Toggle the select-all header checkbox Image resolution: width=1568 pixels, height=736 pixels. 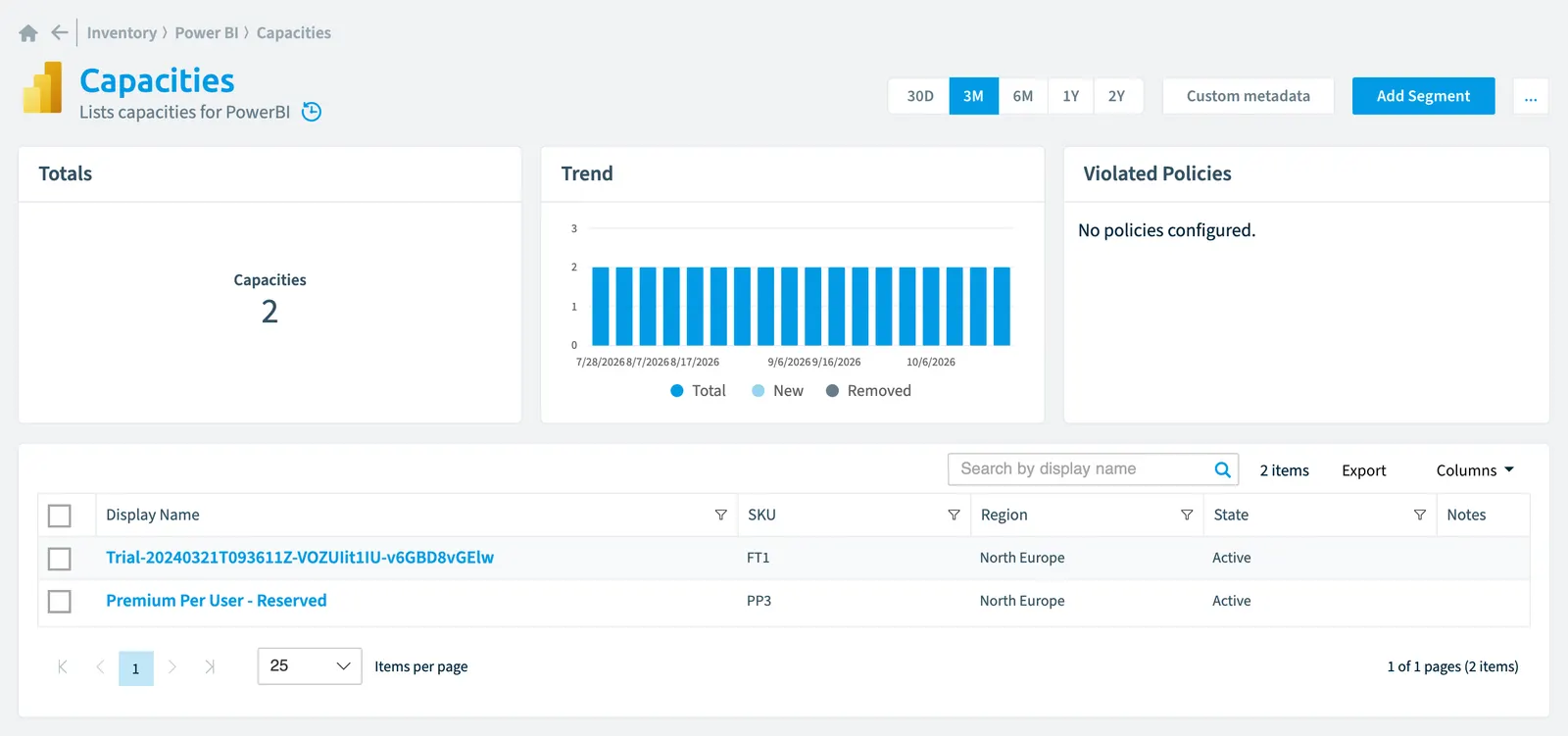[60, 515]
